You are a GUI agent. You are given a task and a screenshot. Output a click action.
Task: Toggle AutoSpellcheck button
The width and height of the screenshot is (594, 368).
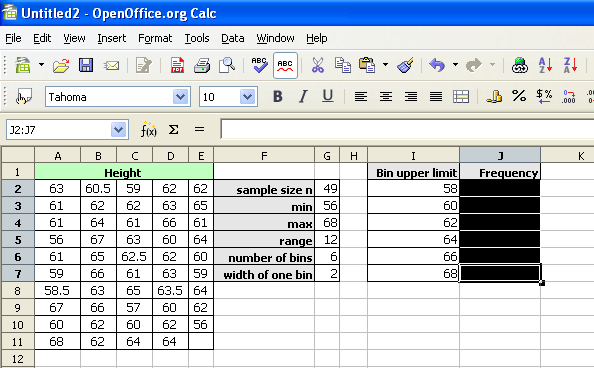pos(285,66)
